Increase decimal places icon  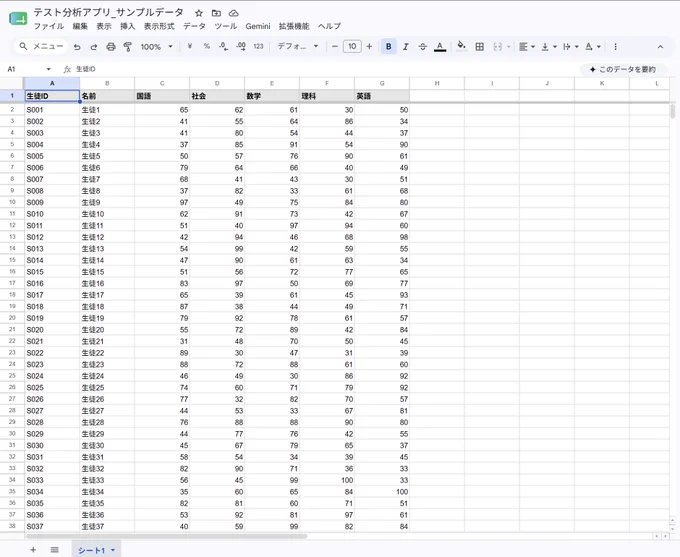tap(241, 46)
